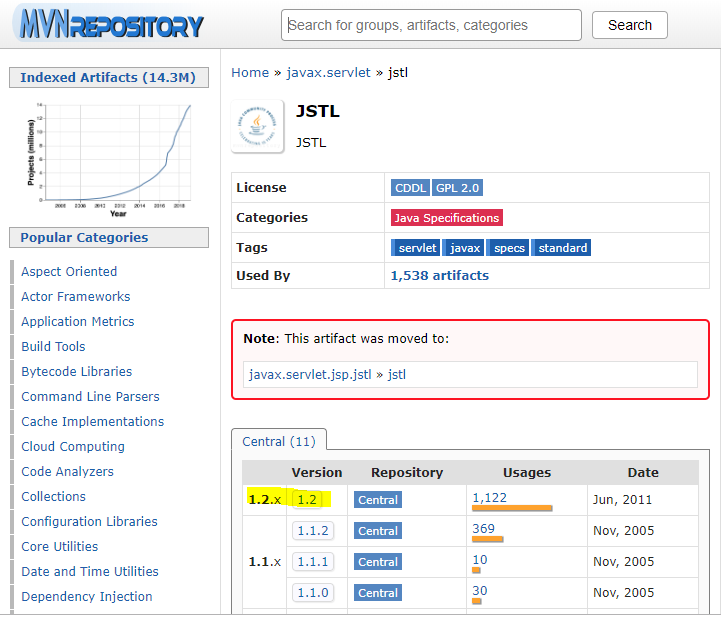The image size is (721, 617).
Task: Open 10 usages link
Action: point(480,560)
